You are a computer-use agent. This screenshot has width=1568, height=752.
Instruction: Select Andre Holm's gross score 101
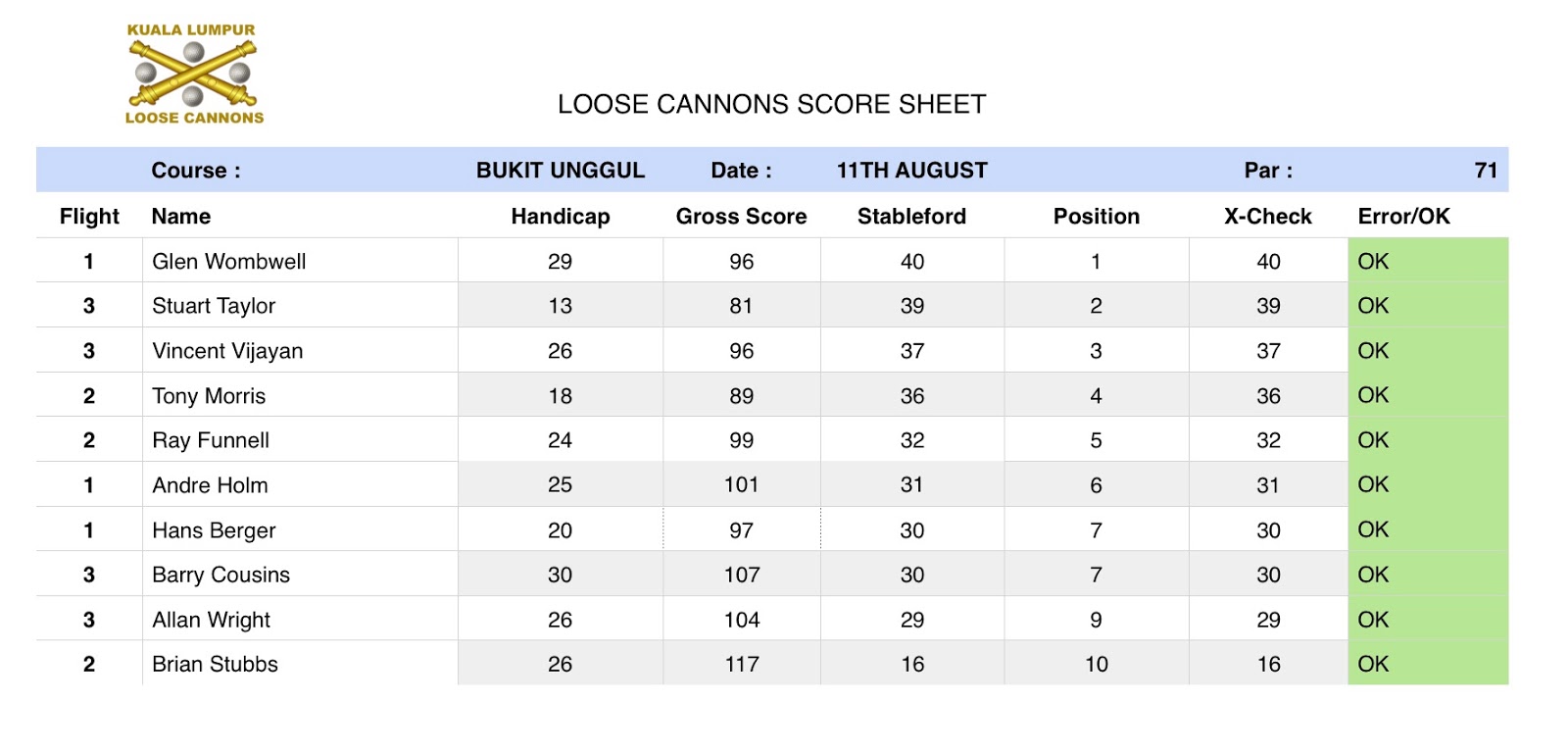point(741,485)
